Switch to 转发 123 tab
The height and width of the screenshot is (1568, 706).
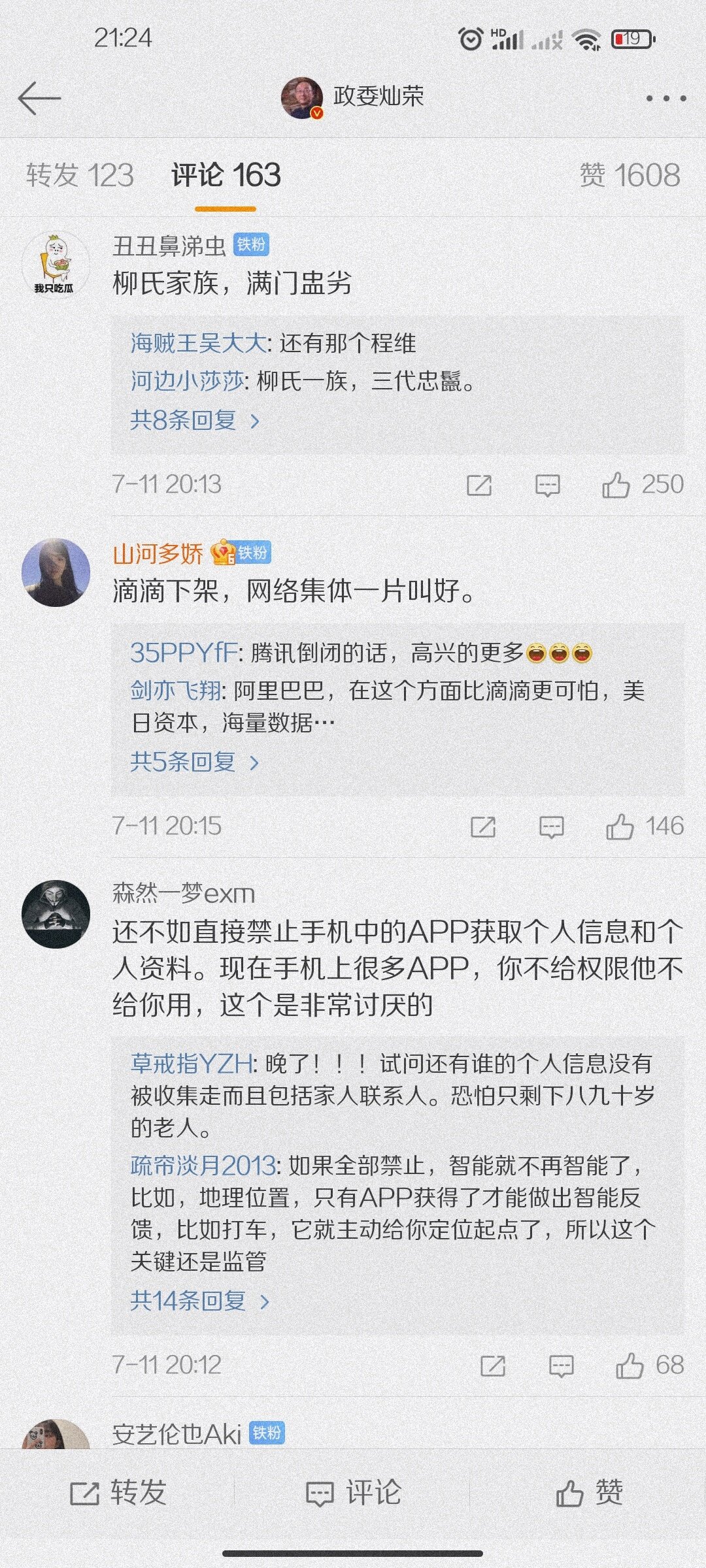click(80, 175)
